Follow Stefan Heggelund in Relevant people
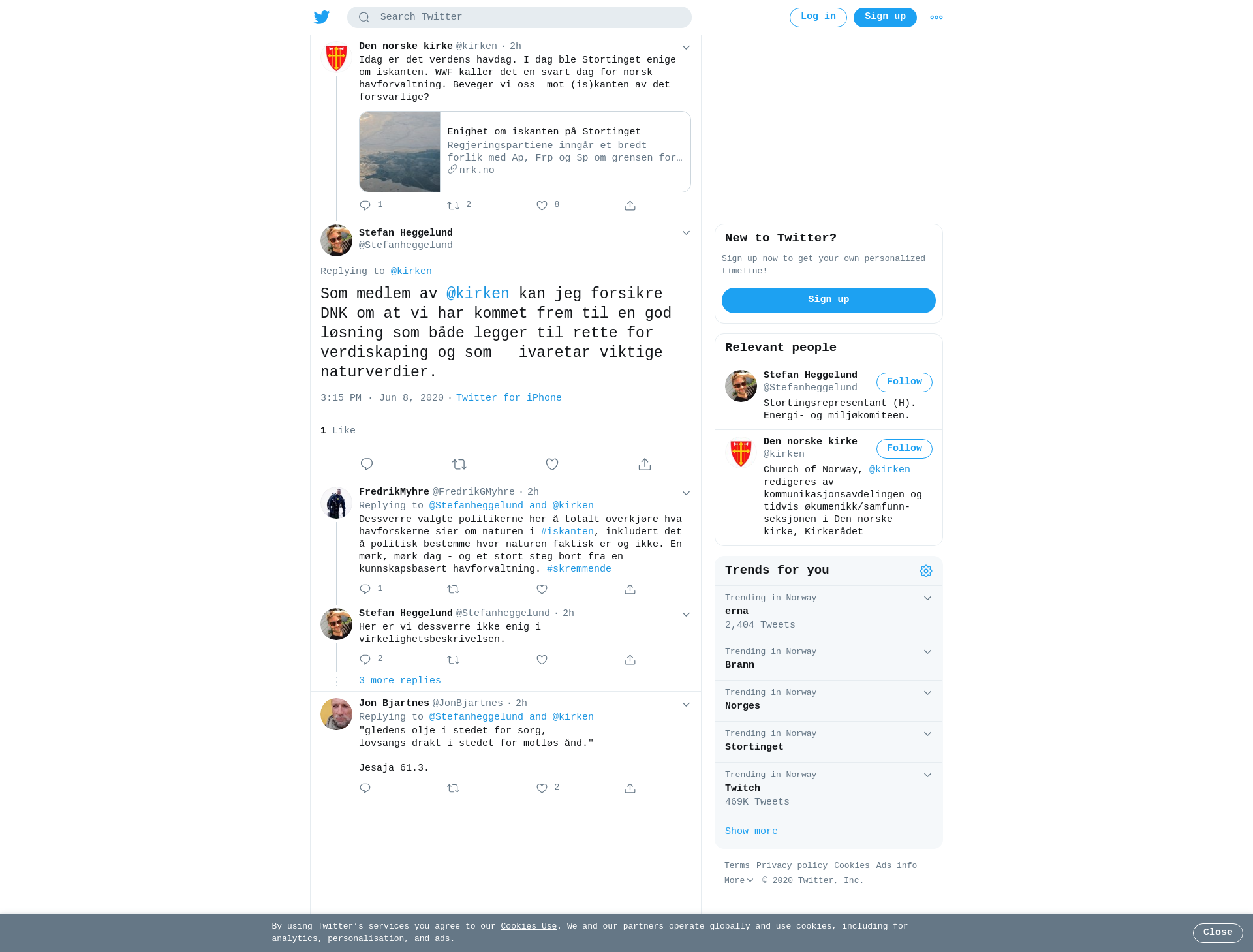The height and width of the screenshot is (952, 1253). tap(905, 382)
